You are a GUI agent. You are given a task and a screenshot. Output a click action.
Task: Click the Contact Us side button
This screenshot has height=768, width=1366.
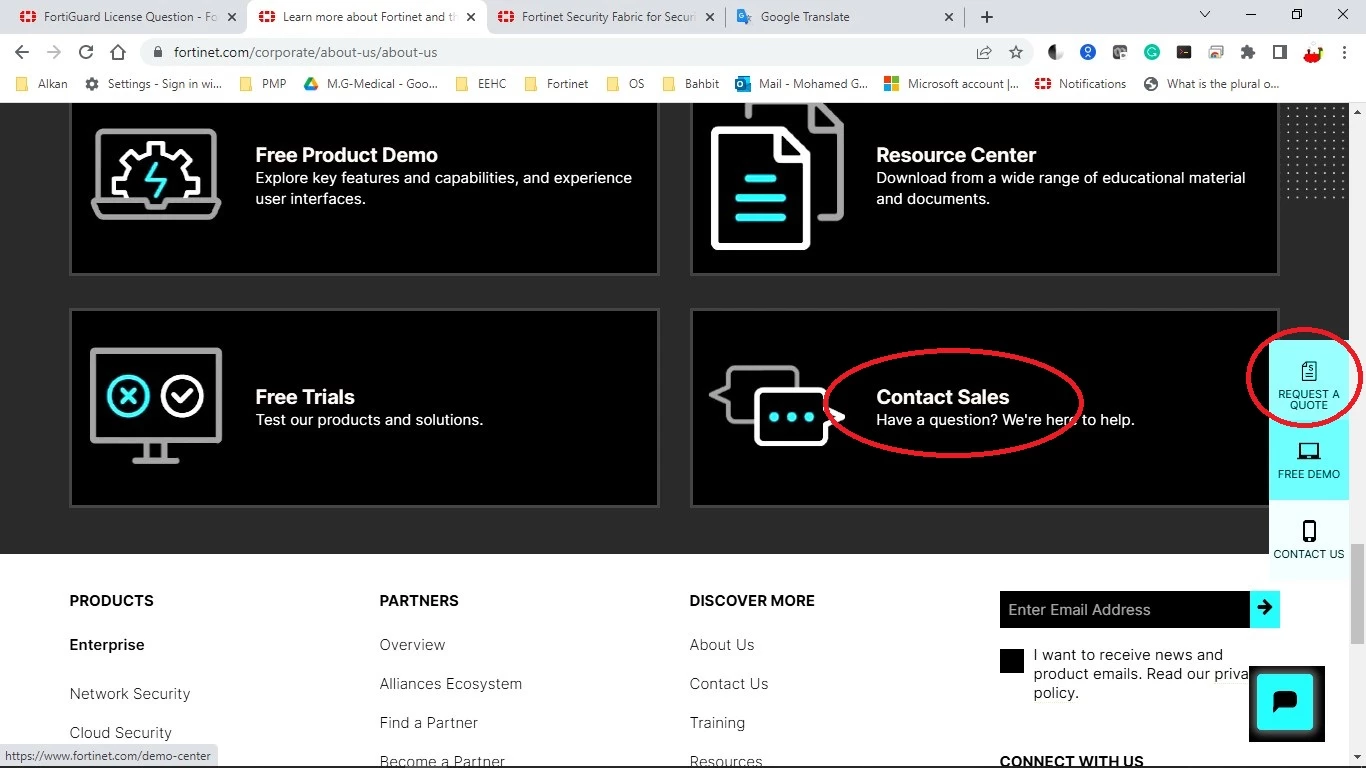[1308, 540]
